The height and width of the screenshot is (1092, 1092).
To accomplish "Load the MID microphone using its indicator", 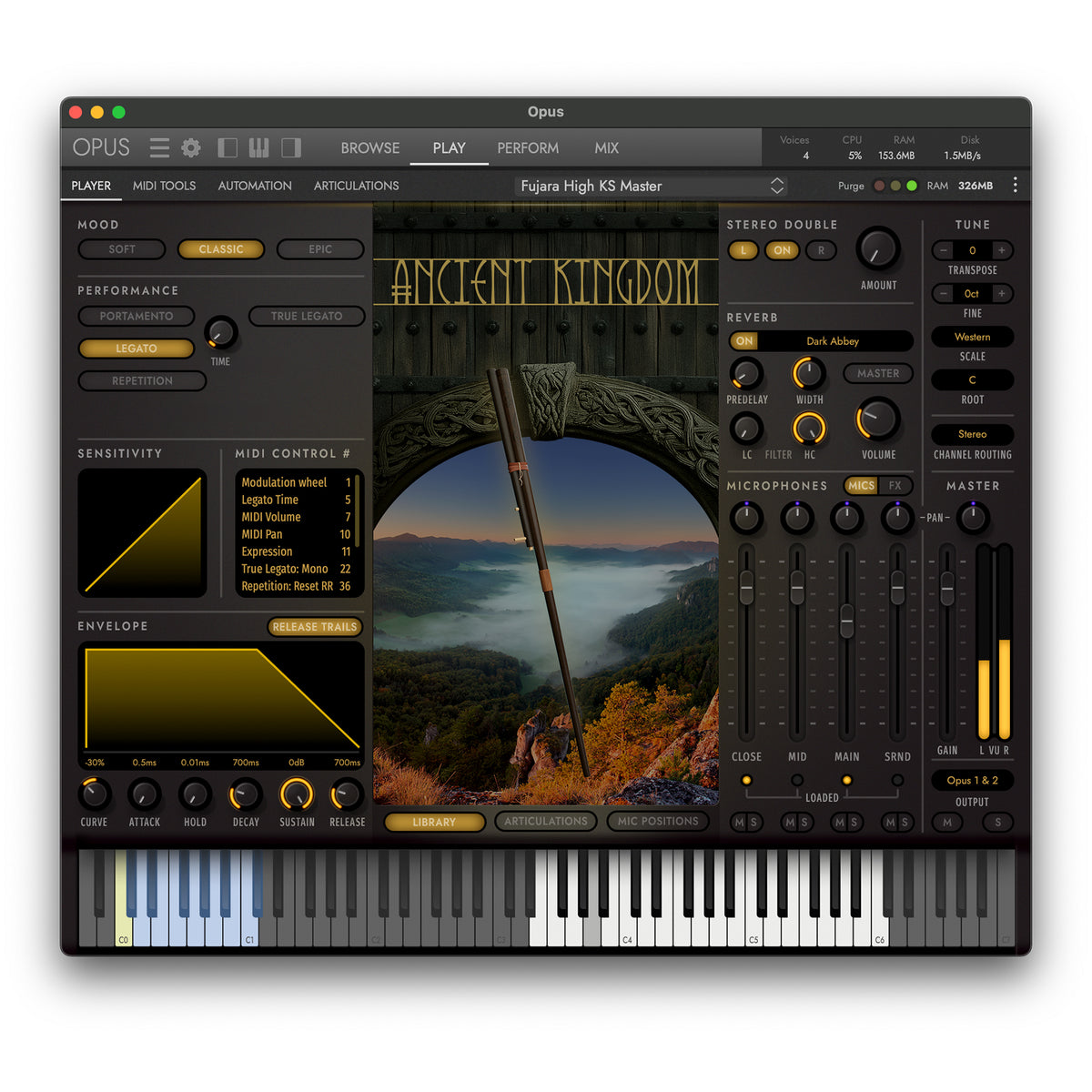I will tap(797, 780).
